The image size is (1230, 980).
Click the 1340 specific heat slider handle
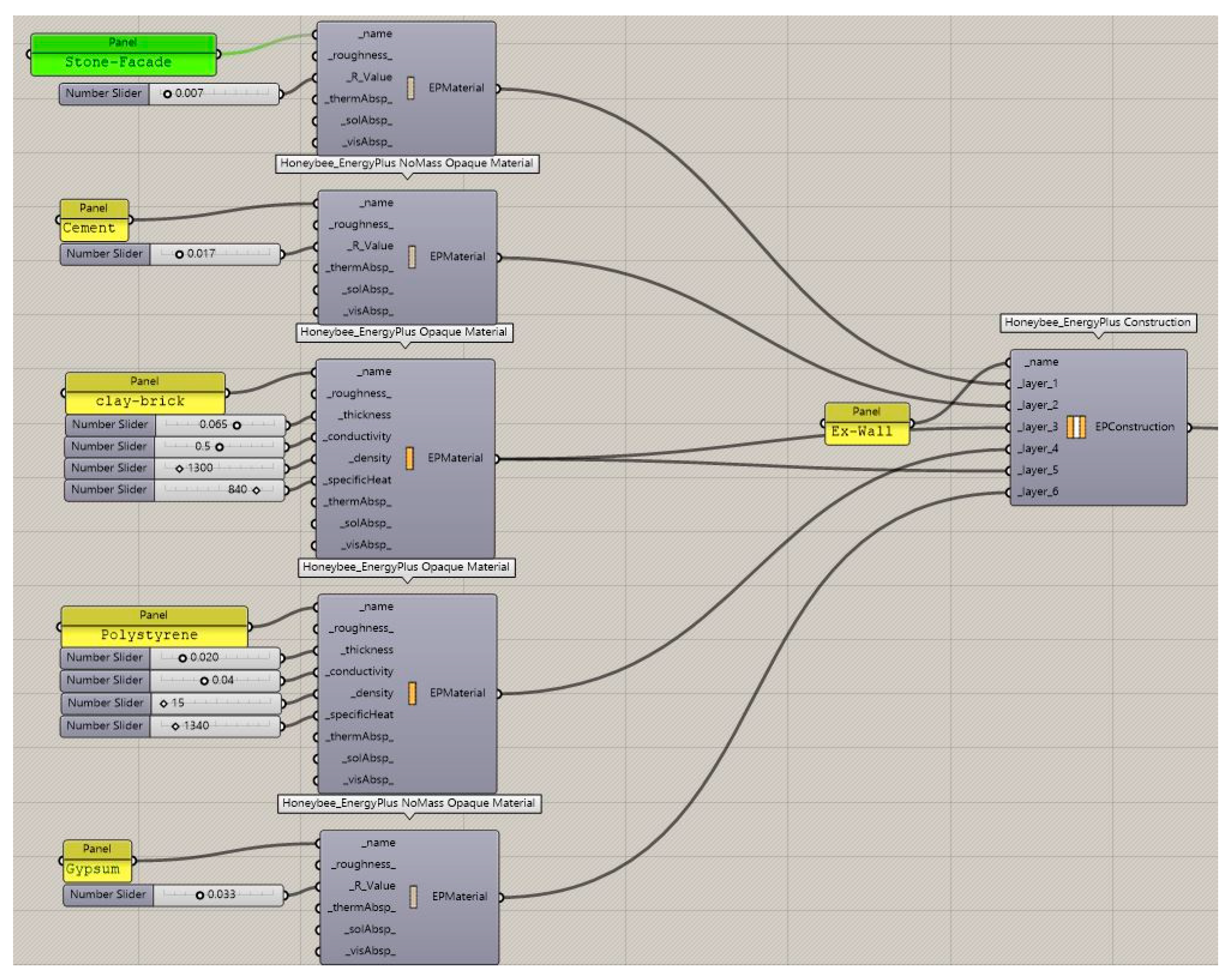point(175,726)
